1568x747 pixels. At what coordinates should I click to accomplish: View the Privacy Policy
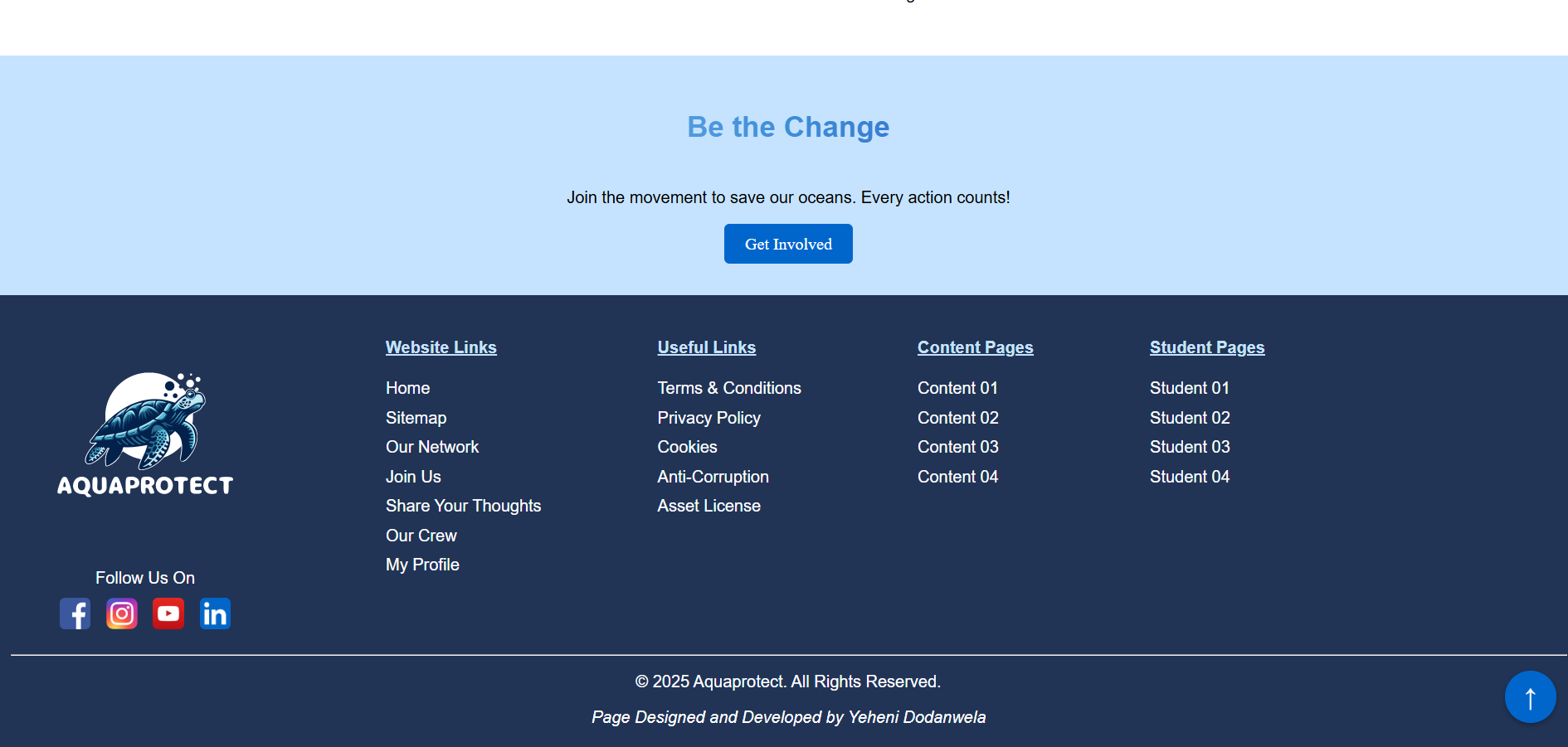click(x=709, y=418)
